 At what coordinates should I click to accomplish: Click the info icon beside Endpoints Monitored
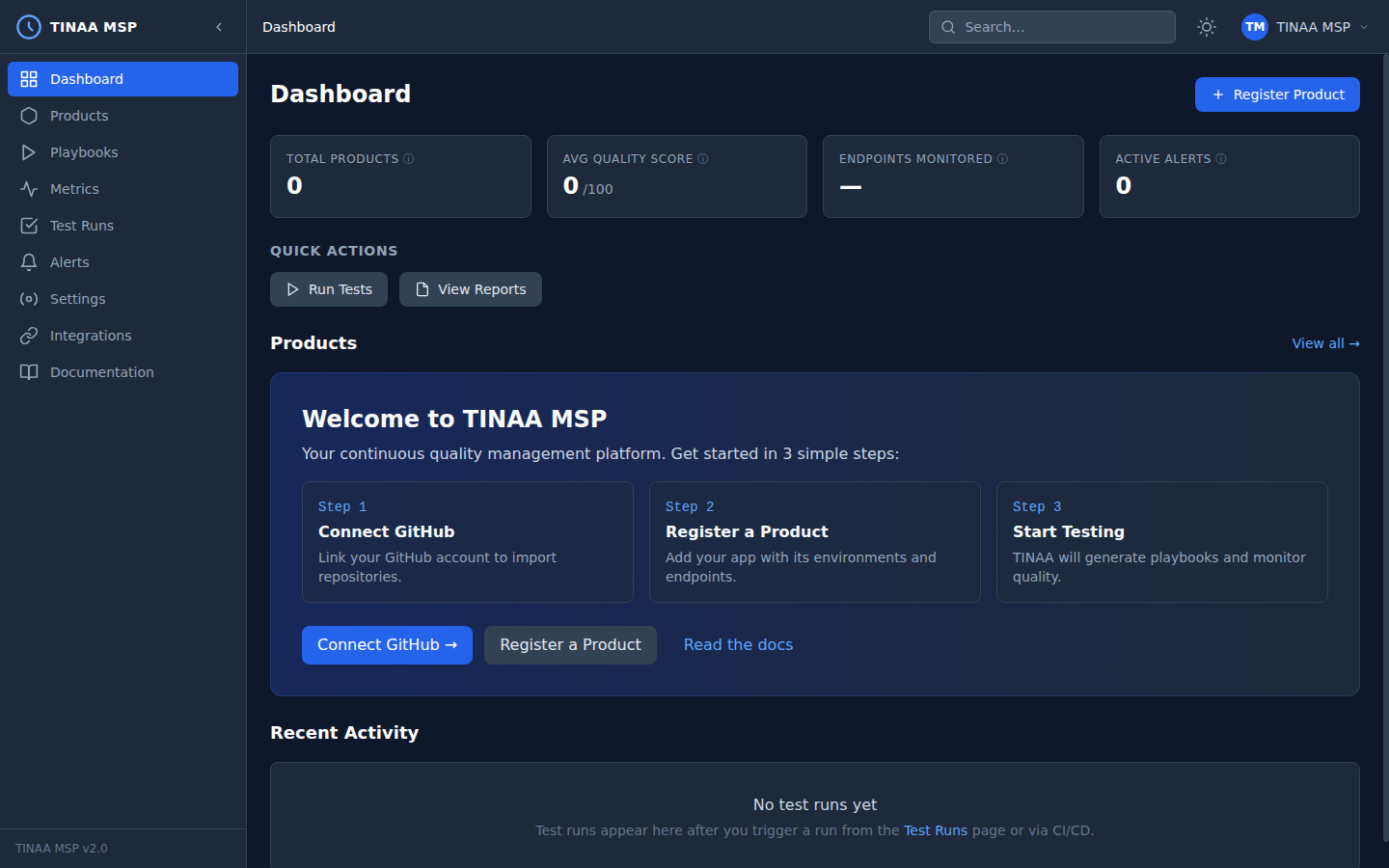1002,159
